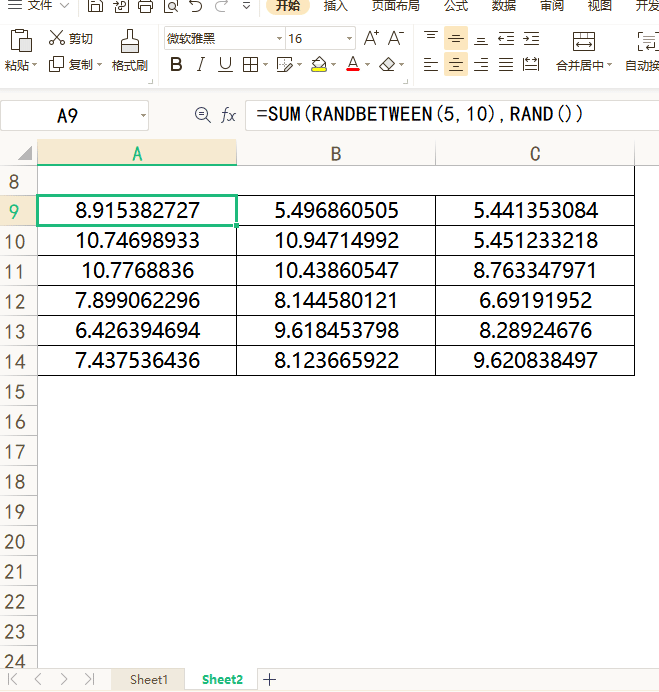
Task: Toggle align right
Action: 481,65
